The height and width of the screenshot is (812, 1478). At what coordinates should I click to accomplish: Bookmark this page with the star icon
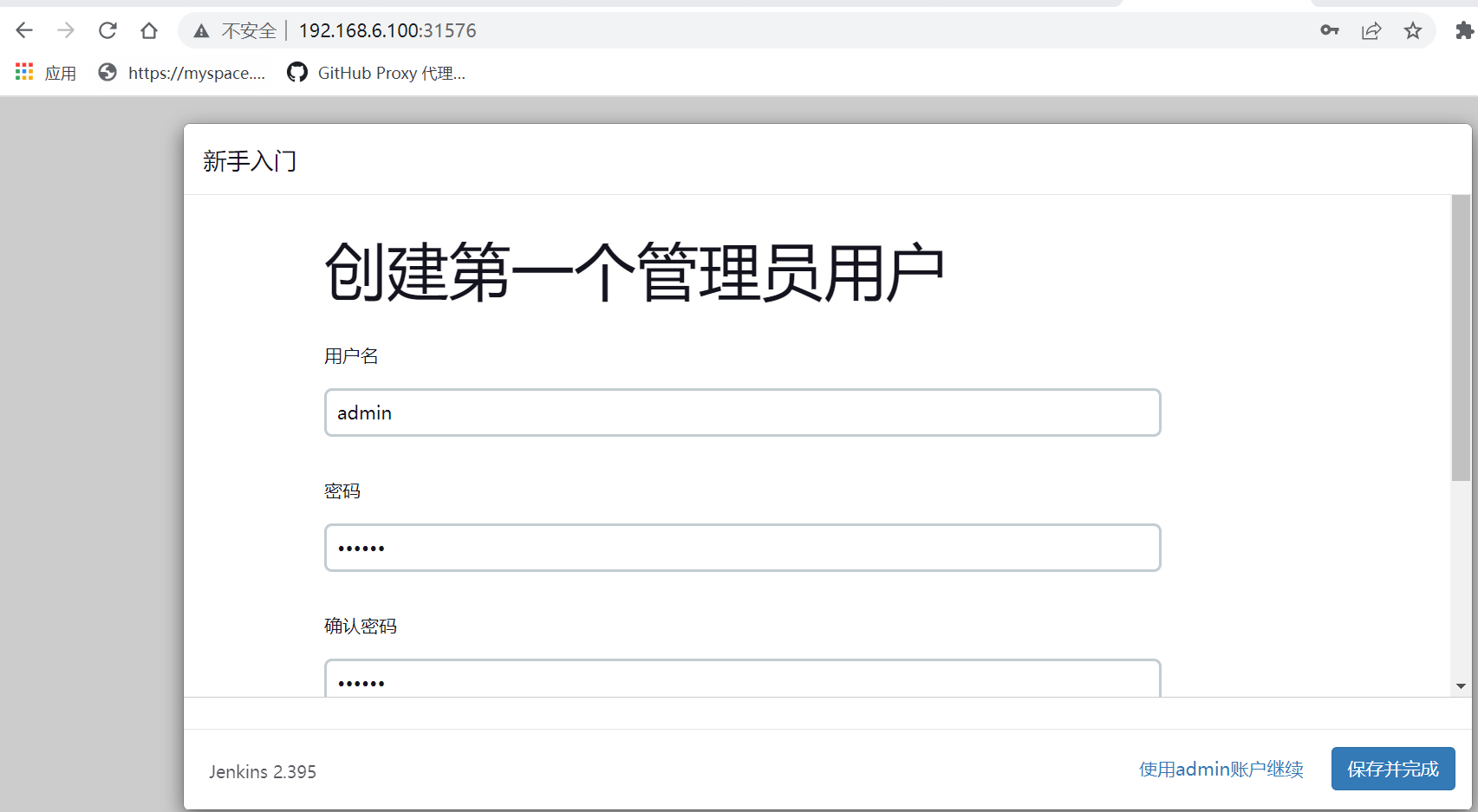tap(1413, 30)
